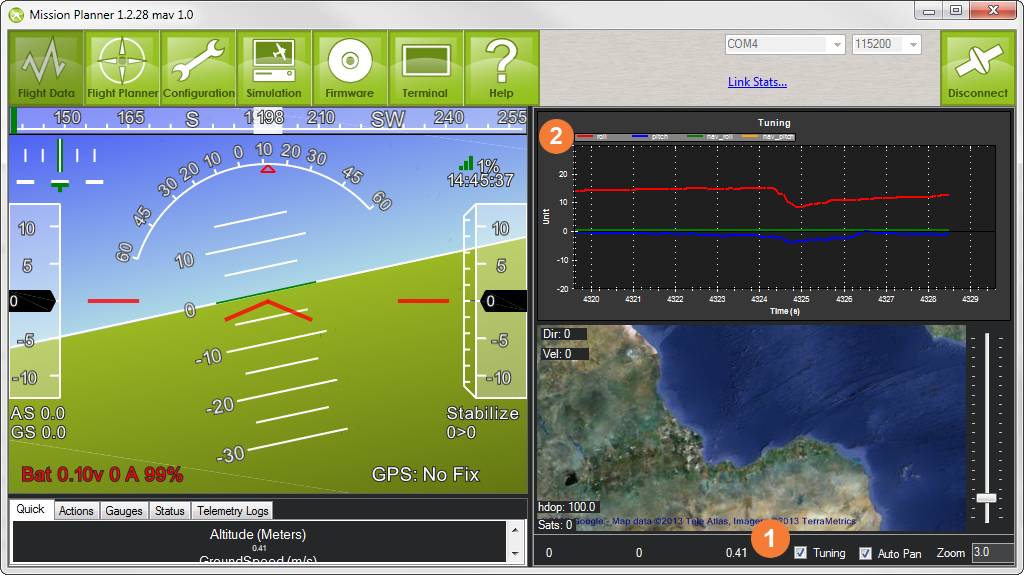Open the Flight Planner screen
This screenshot has height=575, width=1024.
coord(123,67)
